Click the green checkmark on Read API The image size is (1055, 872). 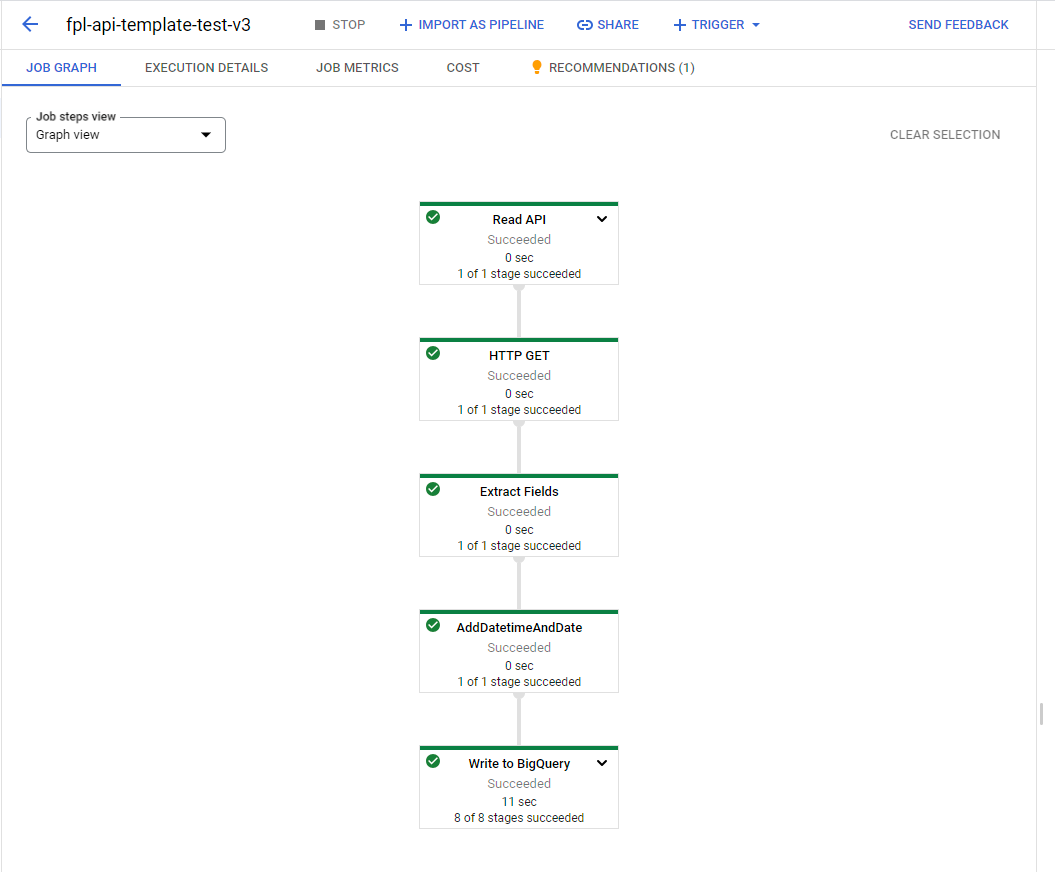[433, 217]
